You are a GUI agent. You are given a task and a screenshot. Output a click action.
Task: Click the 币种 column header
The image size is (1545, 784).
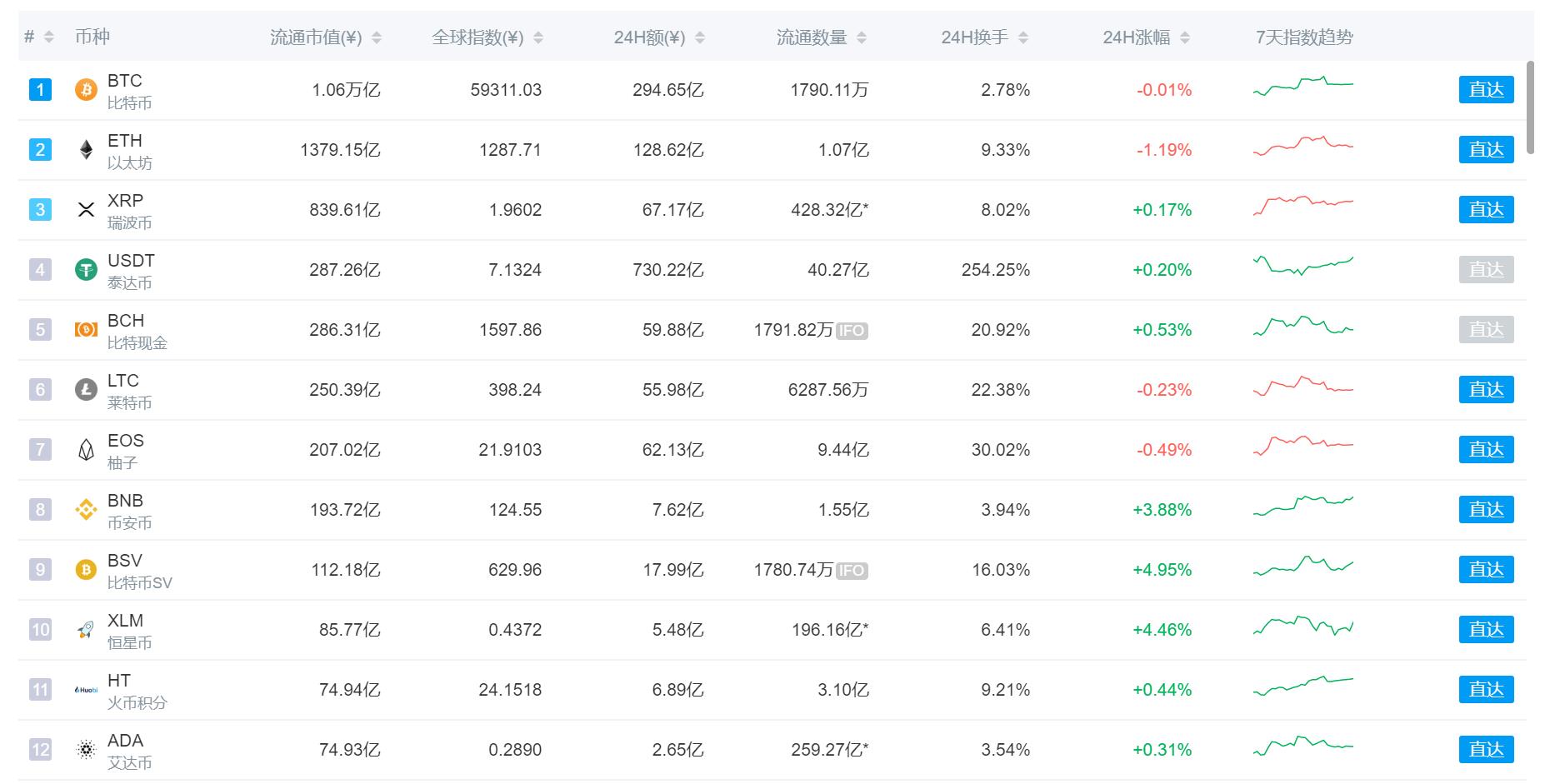92,37
